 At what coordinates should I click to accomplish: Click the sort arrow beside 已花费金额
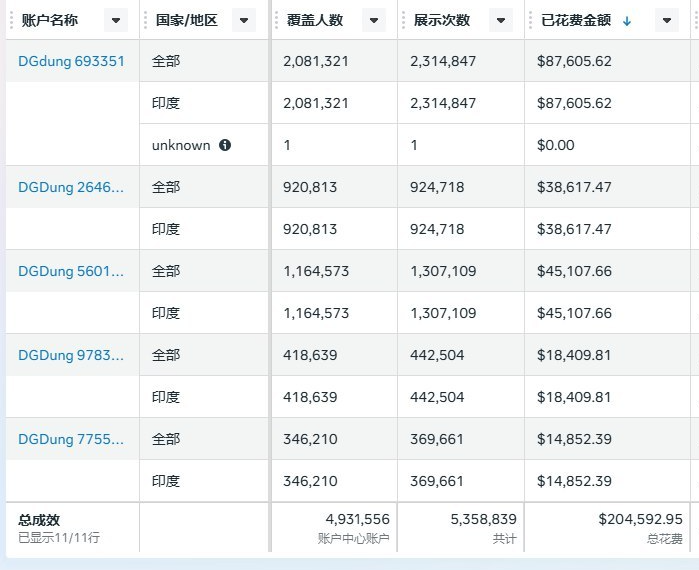(x=627, y=21)
